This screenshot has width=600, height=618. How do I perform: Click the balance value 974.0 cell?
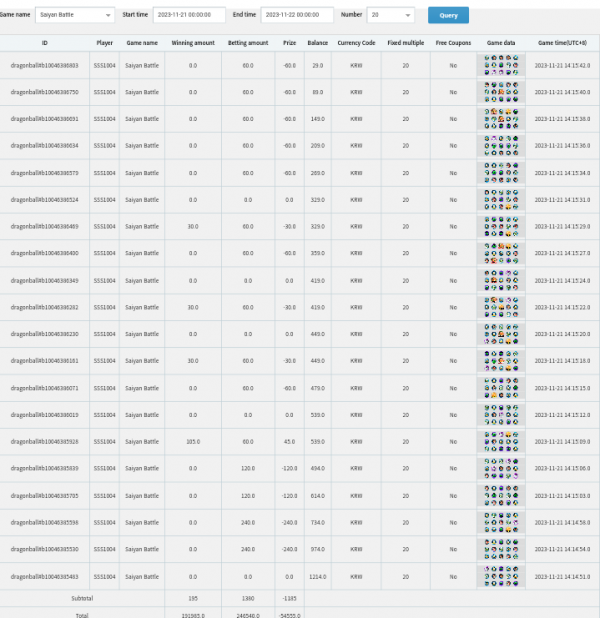317,549
